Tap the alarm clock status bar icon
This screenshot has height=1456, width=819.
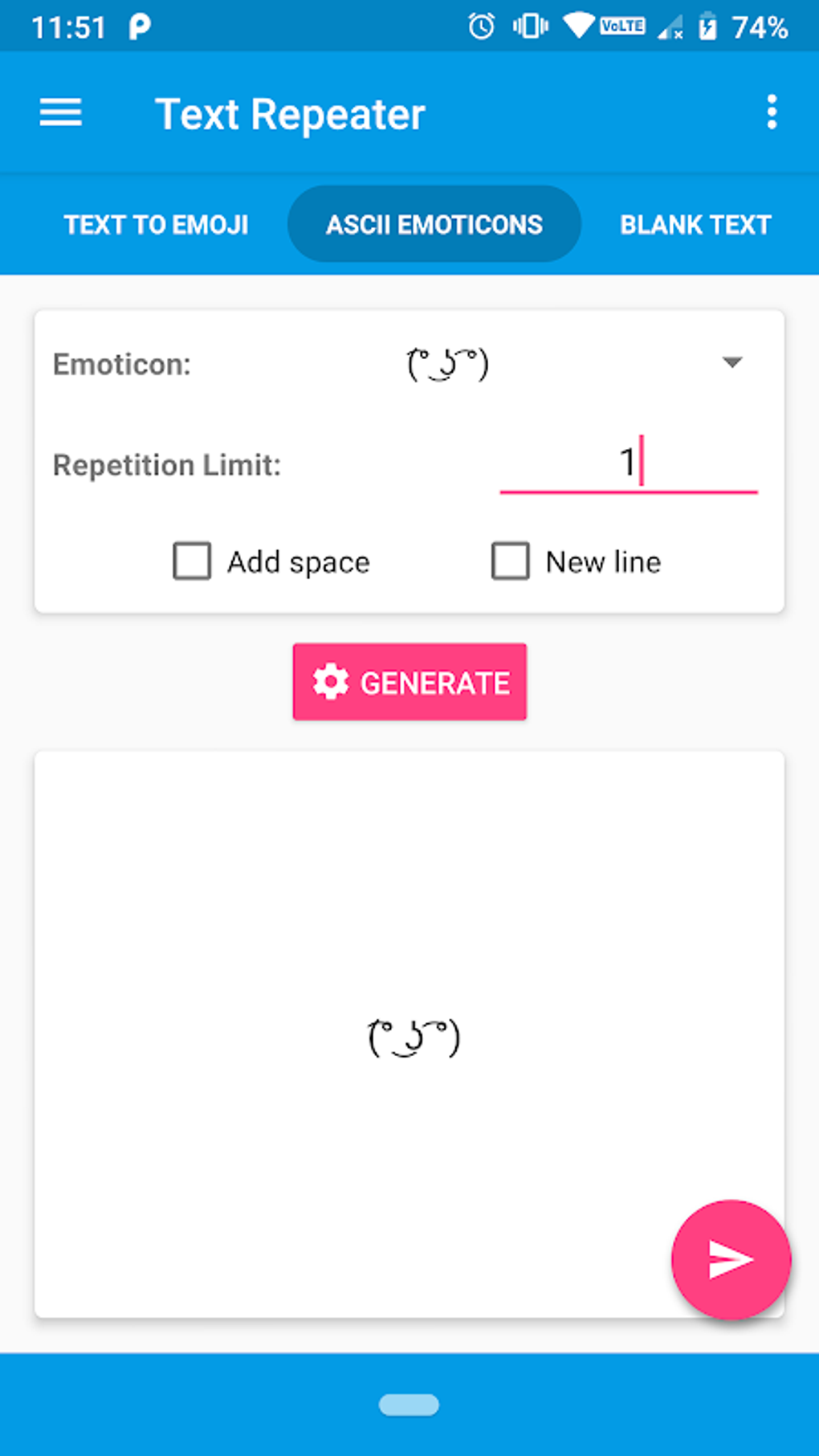480,27
